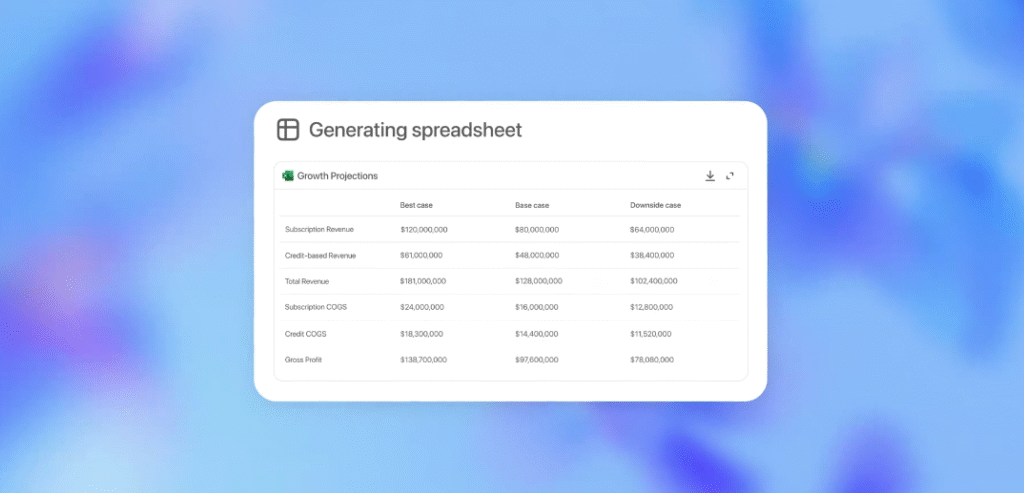Select the $16,000,000 Subscription COGS cell
The height and width of the screenshot is (493, 1024).
537,307
